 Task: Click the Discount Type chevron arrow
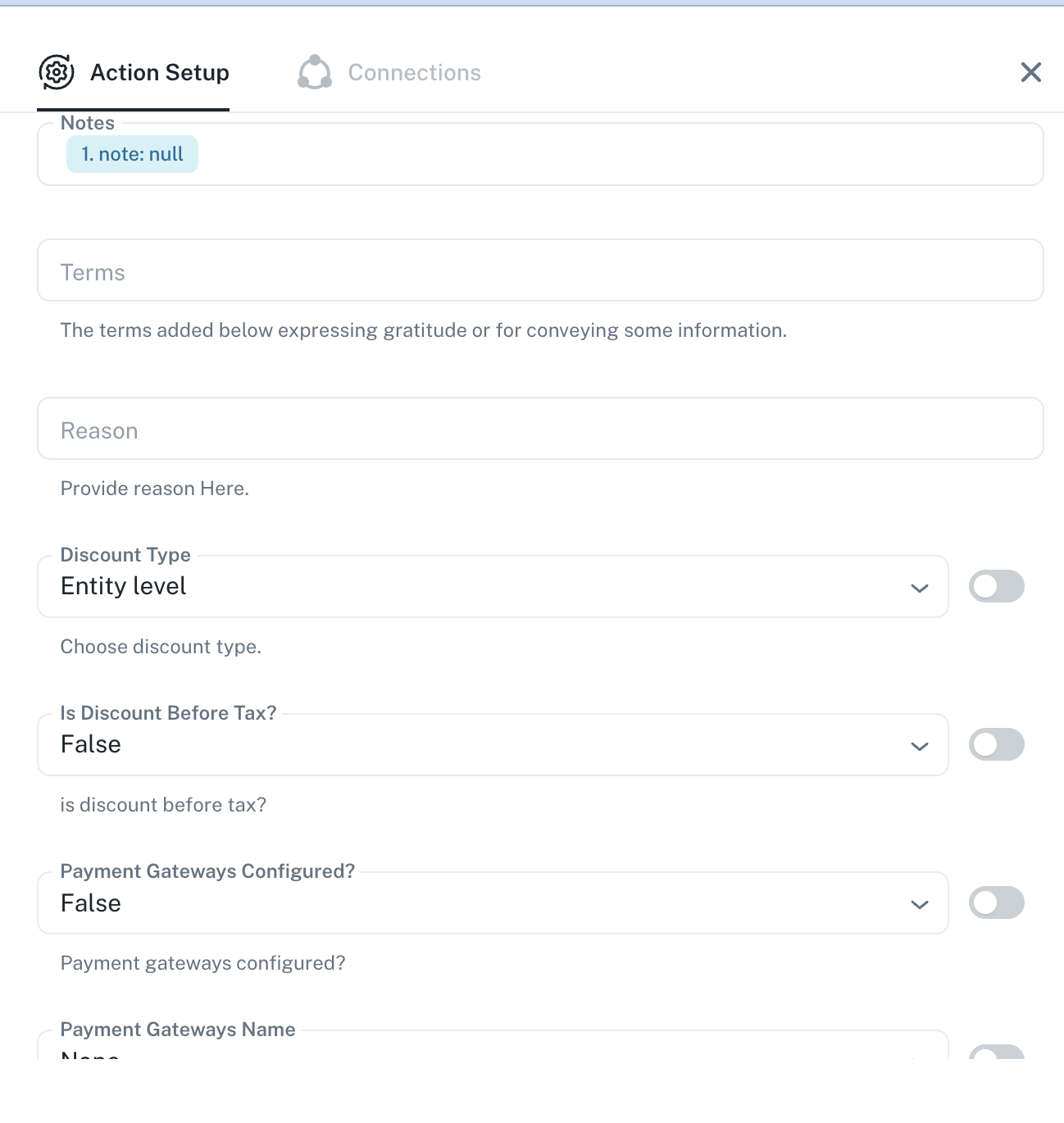(920, 588)
